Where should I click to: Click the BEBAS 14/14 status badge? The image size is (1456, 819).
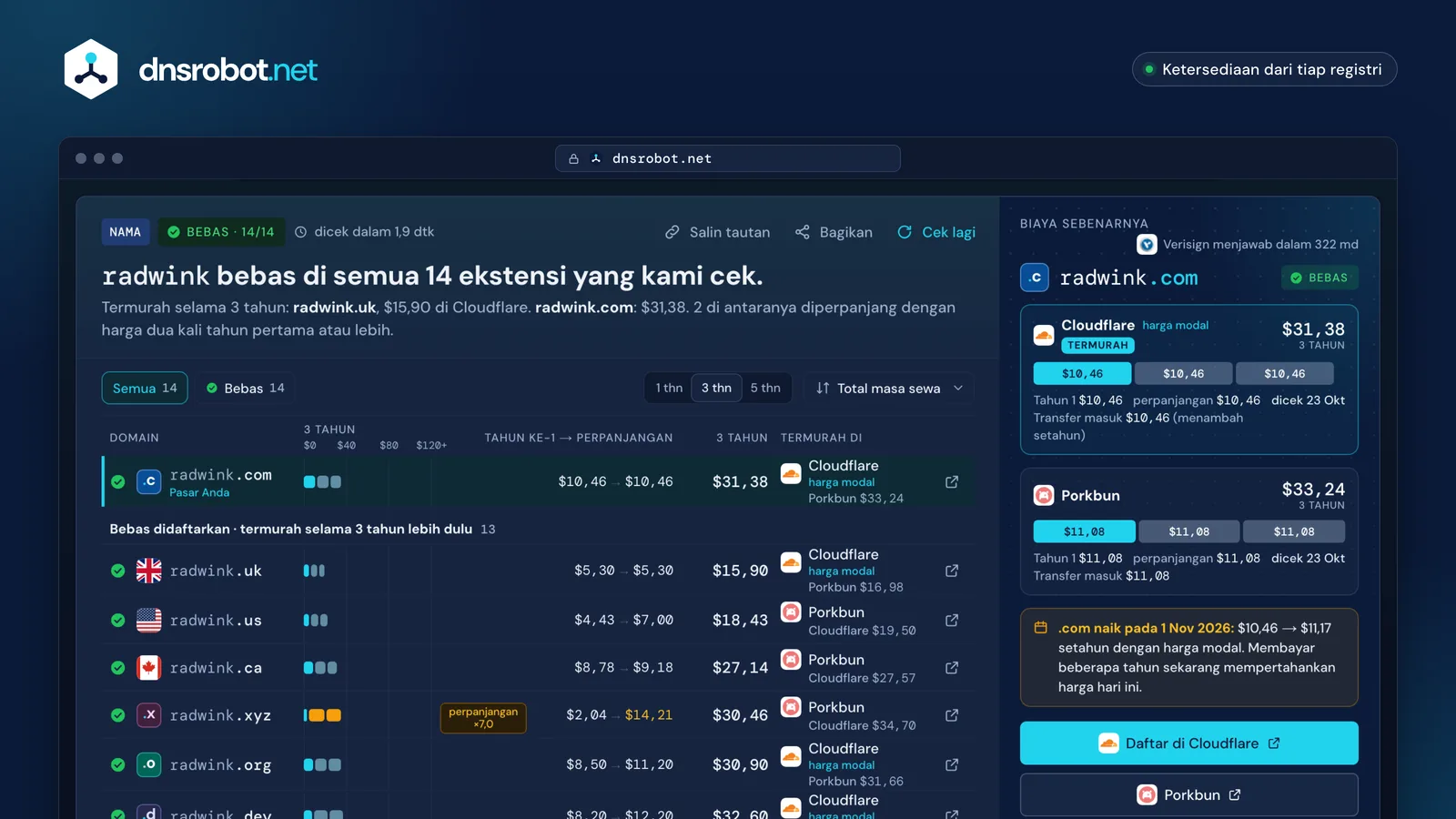[x=221, y=232]
